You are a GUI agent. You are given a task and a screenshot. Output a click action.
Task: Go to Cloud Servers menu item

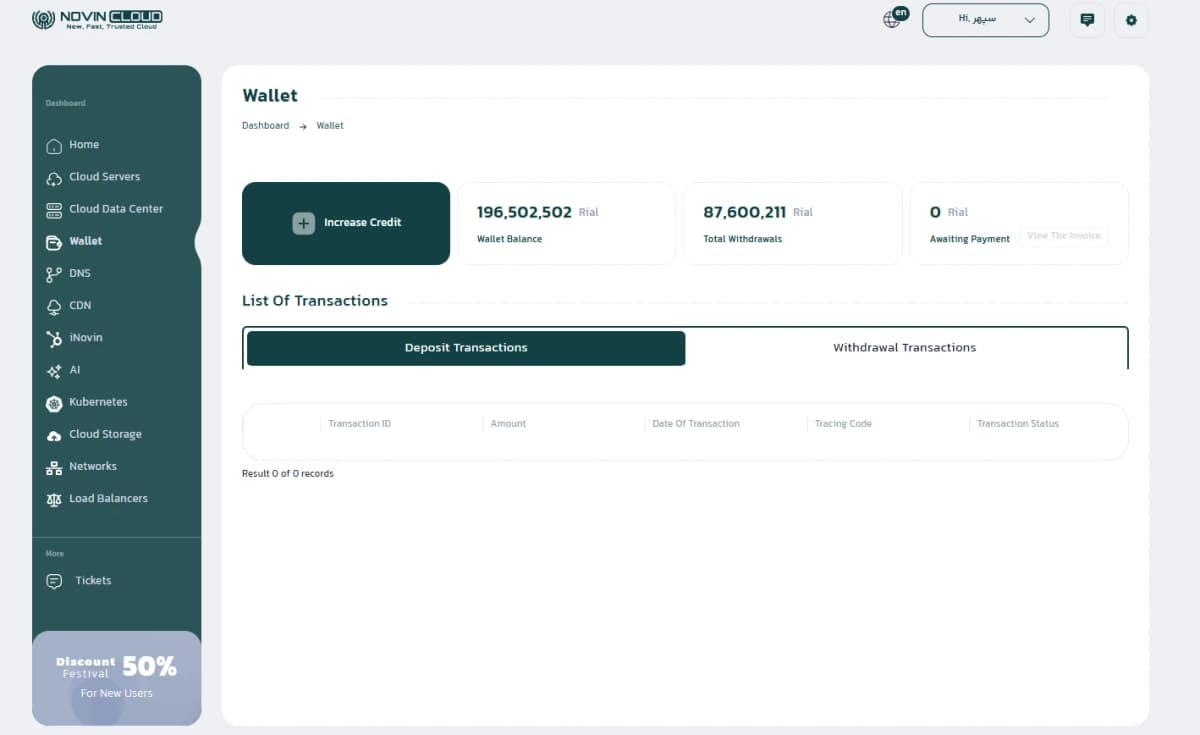coord(104,176)
